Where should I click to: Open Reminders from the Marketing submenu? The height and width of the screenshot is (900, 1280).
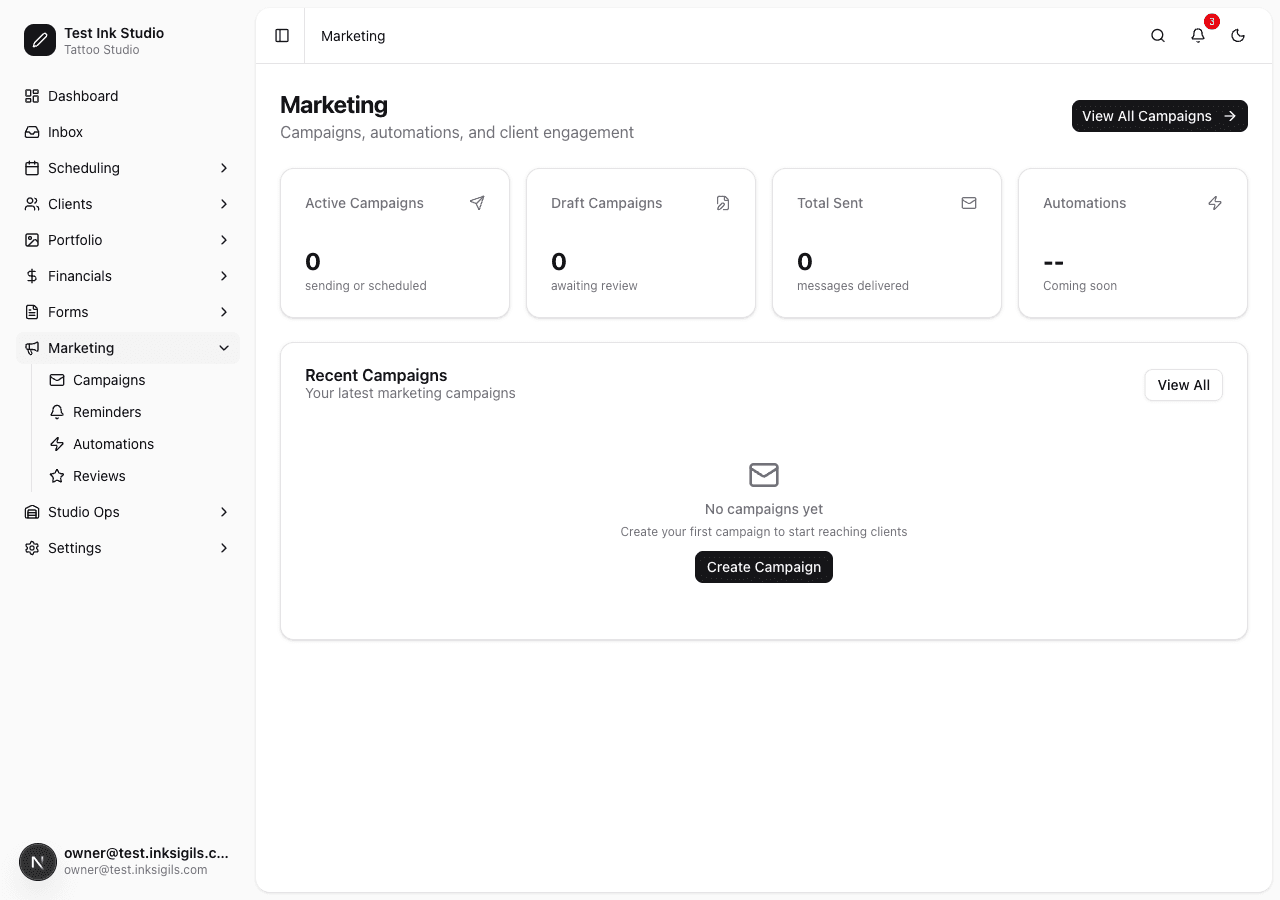[x=106, y=412]
